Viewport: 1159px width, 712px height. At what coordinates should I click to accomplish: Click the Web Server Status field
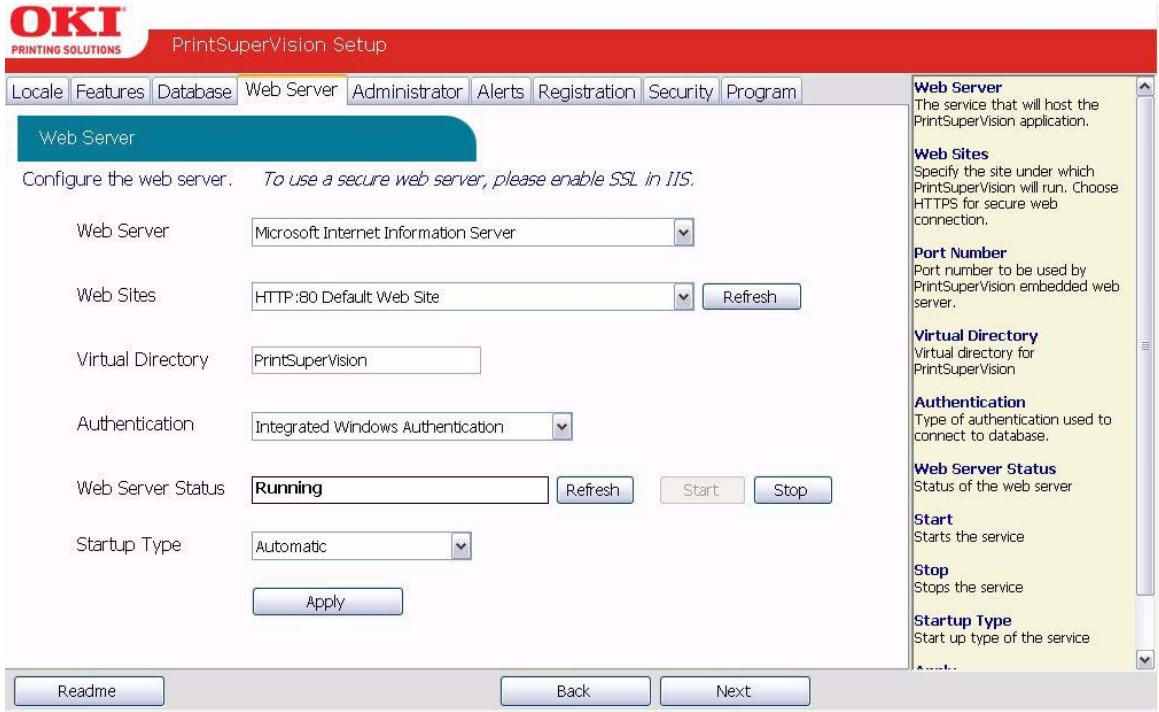(x=400, y=489)
